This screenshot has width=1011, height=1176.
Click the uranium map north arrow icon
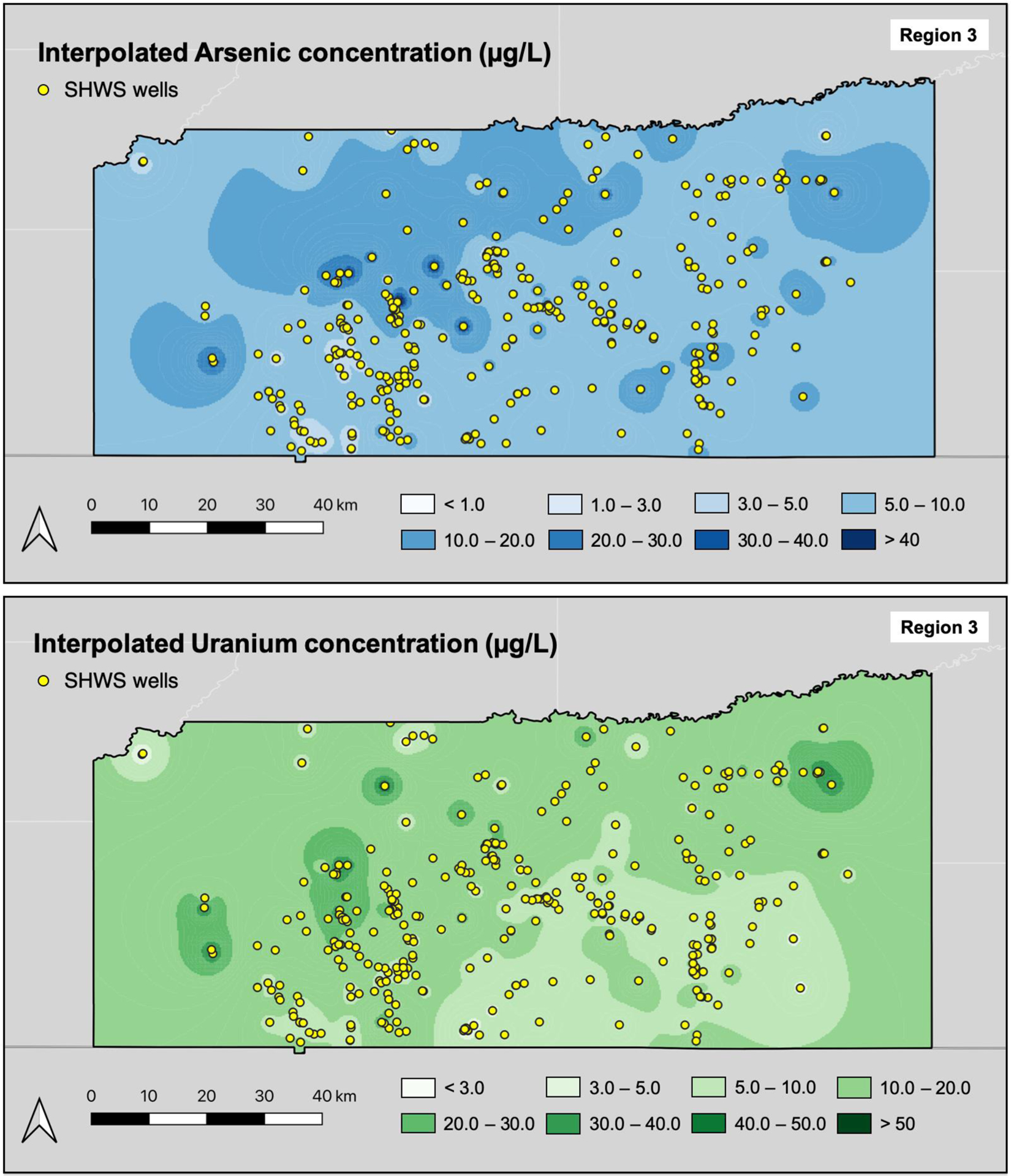click(39, 1120)
